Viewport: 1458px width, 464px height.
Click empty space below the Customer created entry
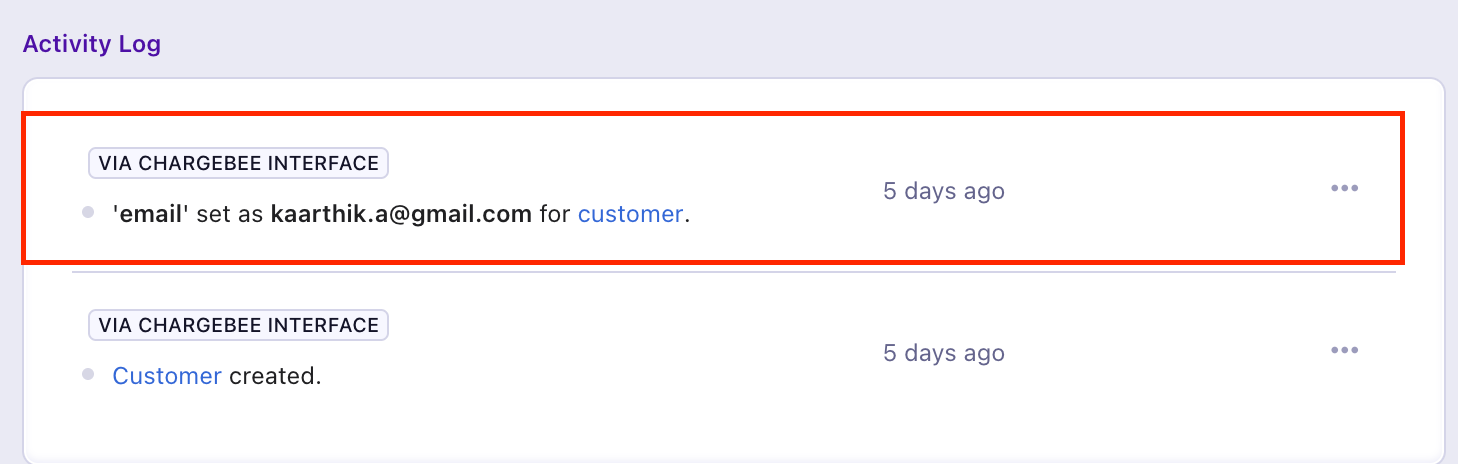point(733,425)
